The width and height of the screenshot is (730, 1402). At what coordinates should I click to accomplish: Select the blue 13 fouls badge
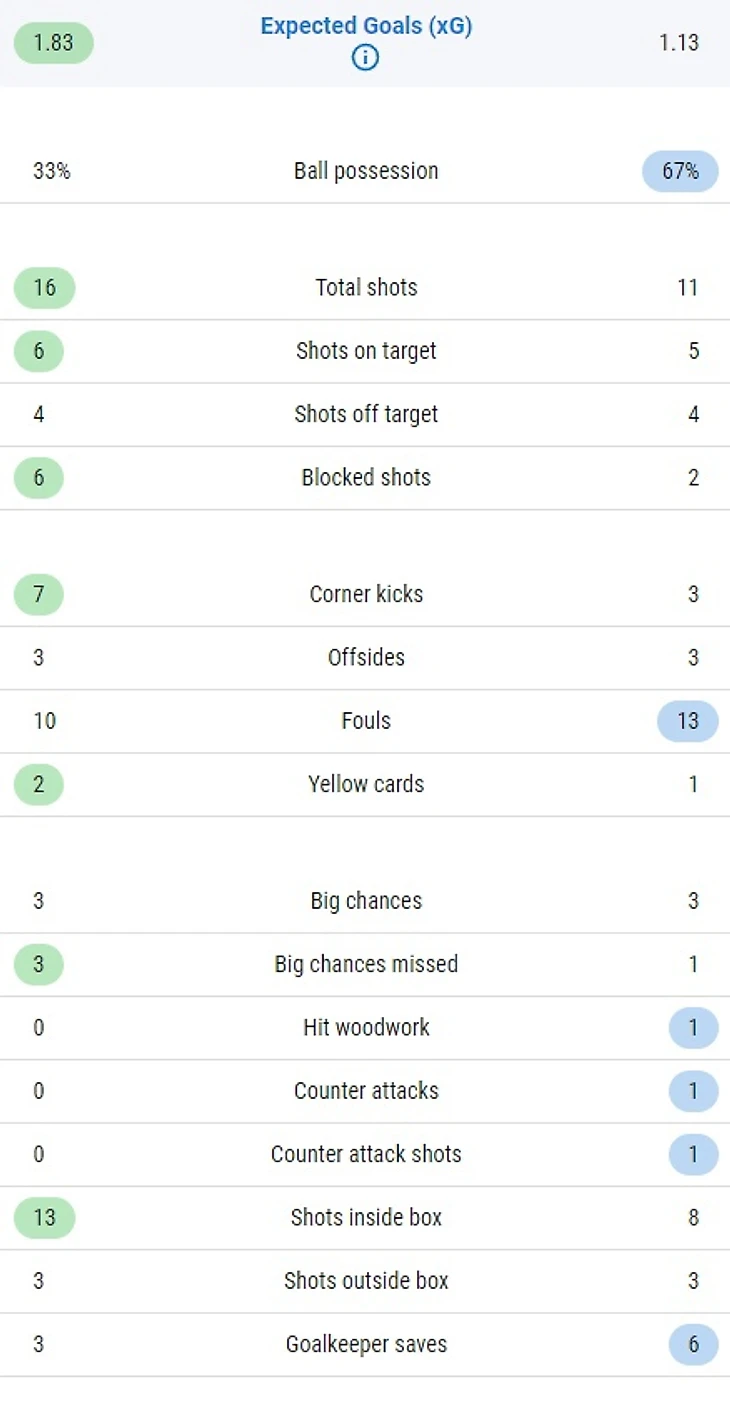pos(688,721)
